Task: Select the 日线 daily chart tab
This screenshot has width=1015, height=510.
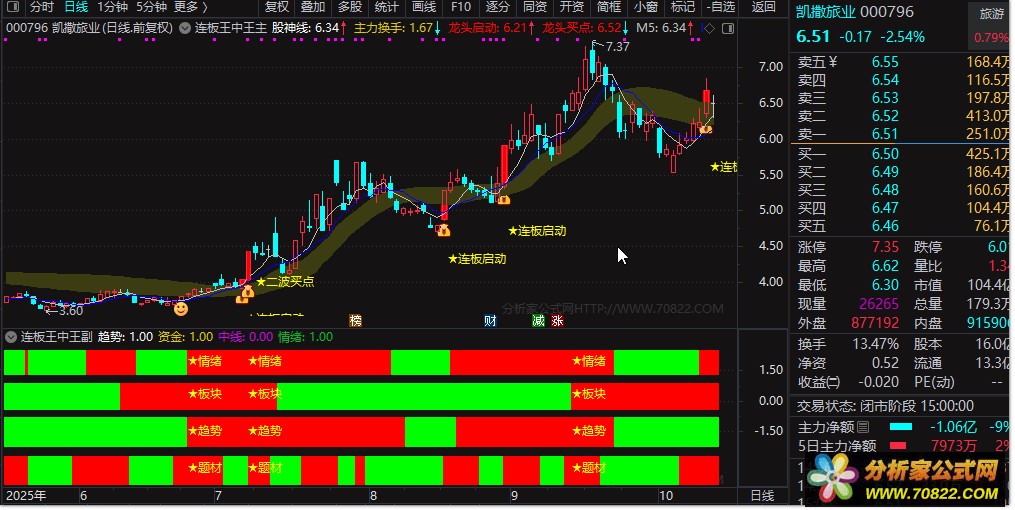Action: 76,7
